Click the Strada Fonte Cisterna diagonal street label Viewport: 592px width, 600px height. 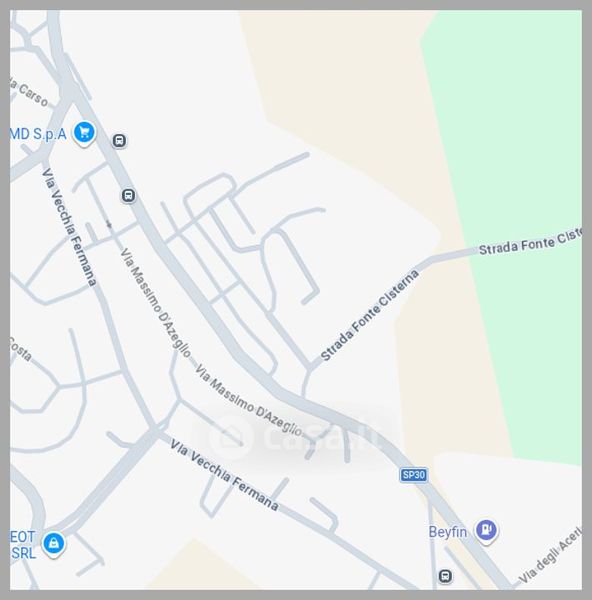coord(370,315)
